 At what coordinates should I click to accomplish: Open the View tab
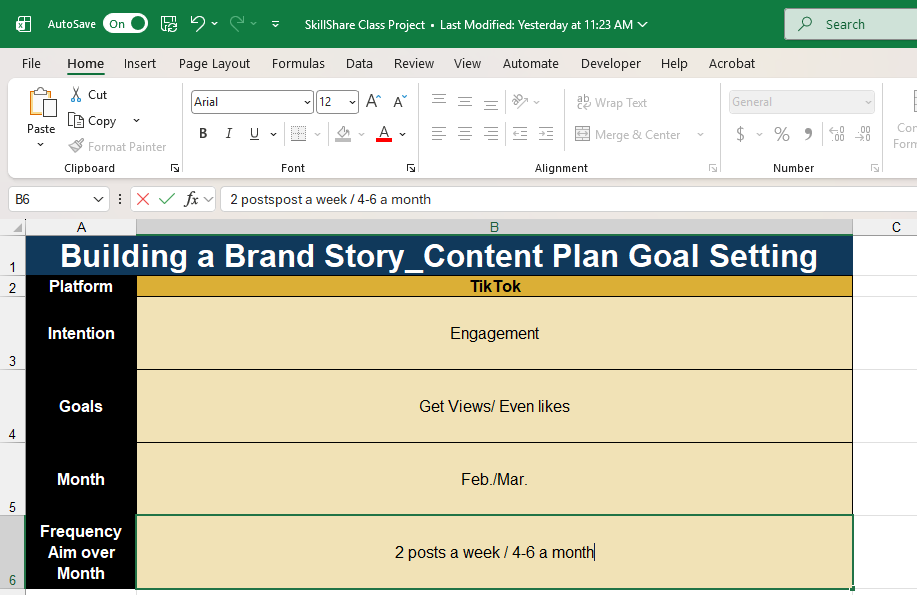pyautogui.click(x=467, y=63)
